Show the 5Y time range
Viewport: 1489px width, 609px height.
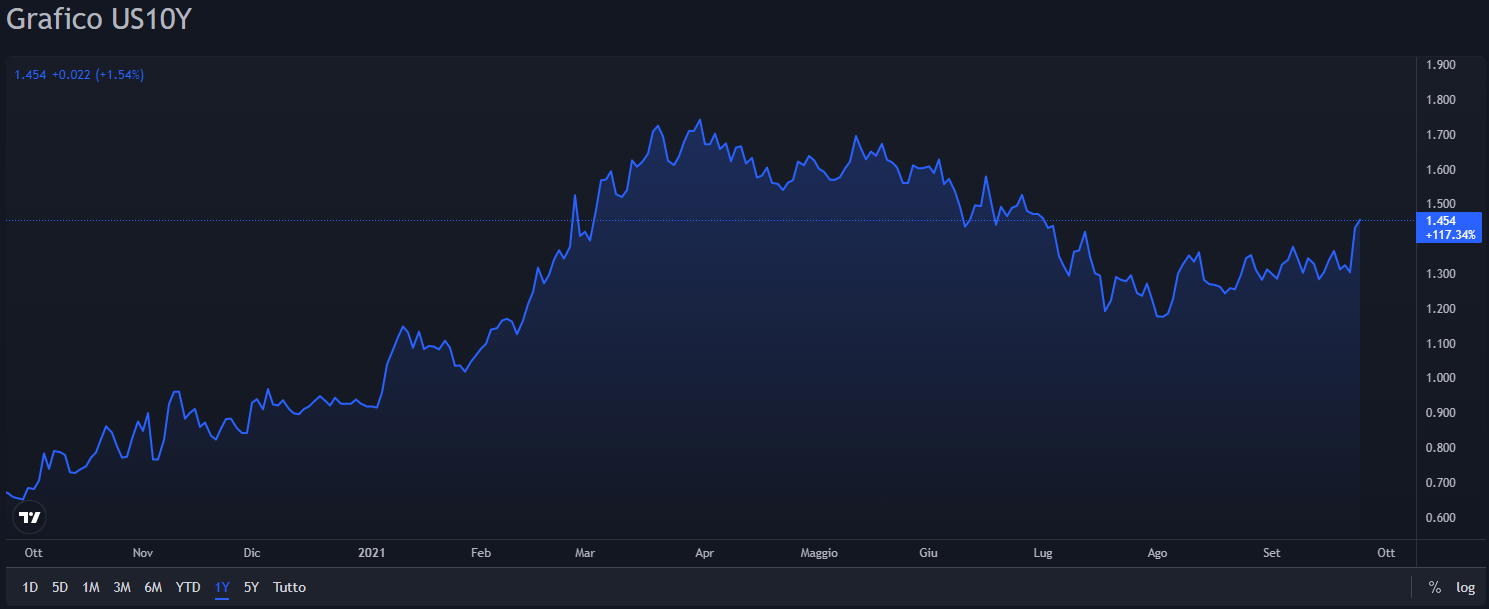[x=251, y=587]
